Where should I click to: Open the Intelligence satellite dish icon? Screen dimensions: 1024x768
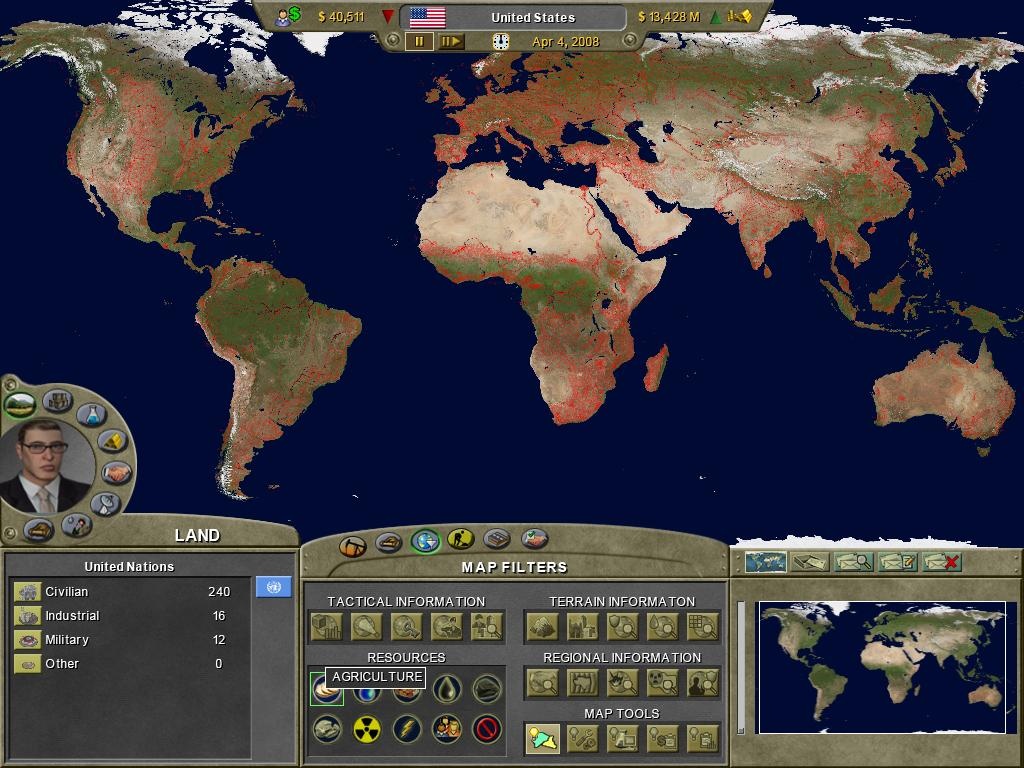[105, 503]
